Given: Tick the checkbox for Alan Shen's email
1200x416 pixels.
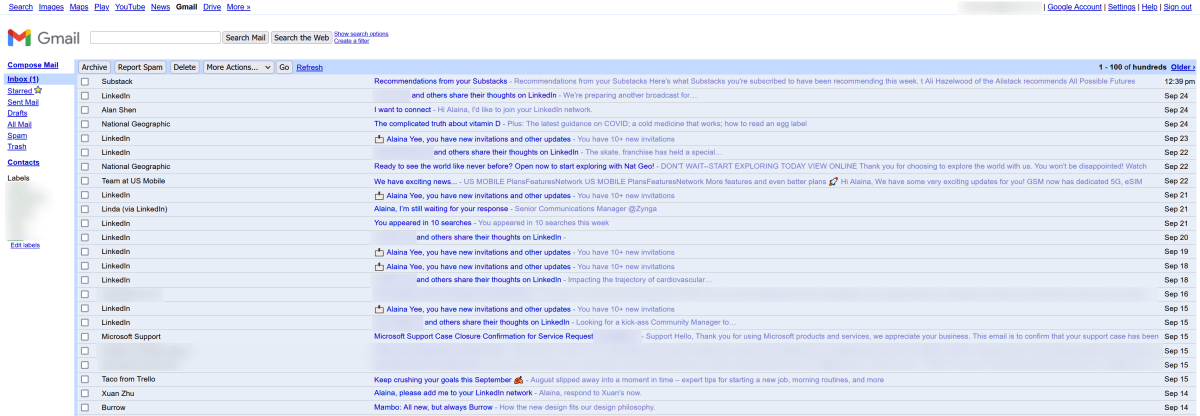Looking at the screenshot, I should (x=85, y=110).
